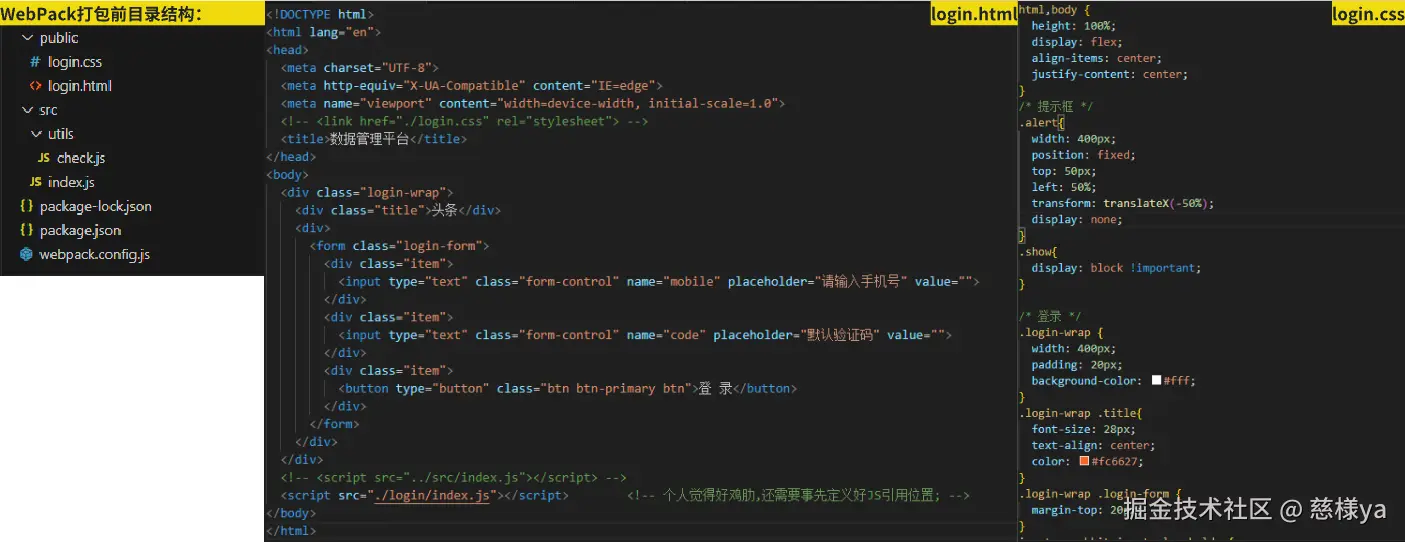This screenshot has width=1405, height=542.
Task: Click the comment starting 个人觉得好鸡肋
Action: coord(799,495)
